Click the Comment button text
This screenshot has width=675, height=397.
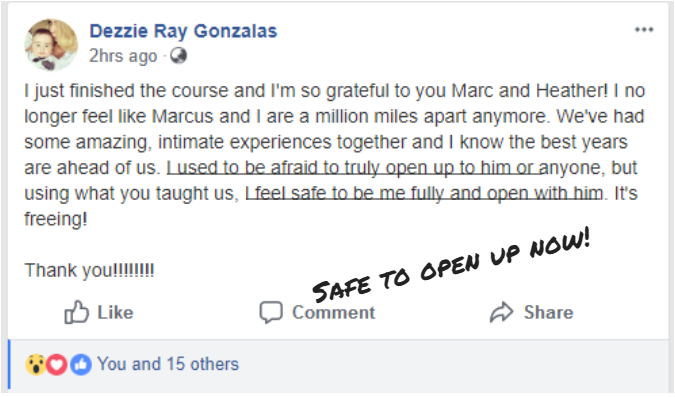334,313
